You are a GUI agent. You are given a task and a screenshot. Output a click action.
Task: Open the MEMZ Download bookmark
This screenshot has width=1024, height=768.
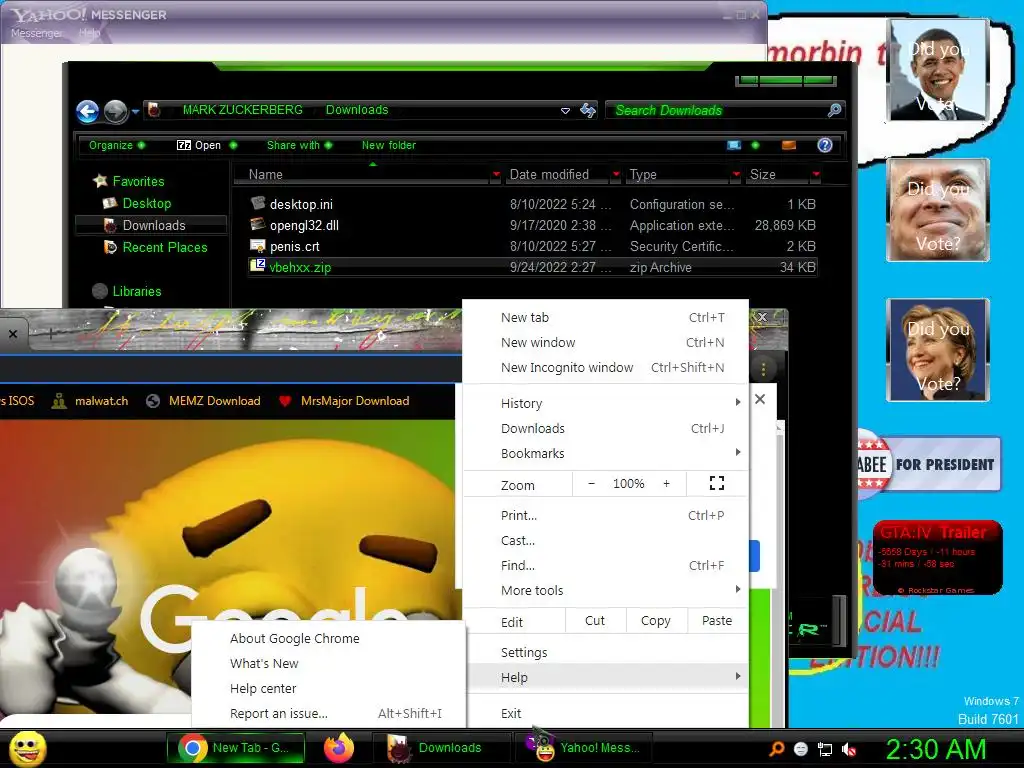[x=203, y=401]
